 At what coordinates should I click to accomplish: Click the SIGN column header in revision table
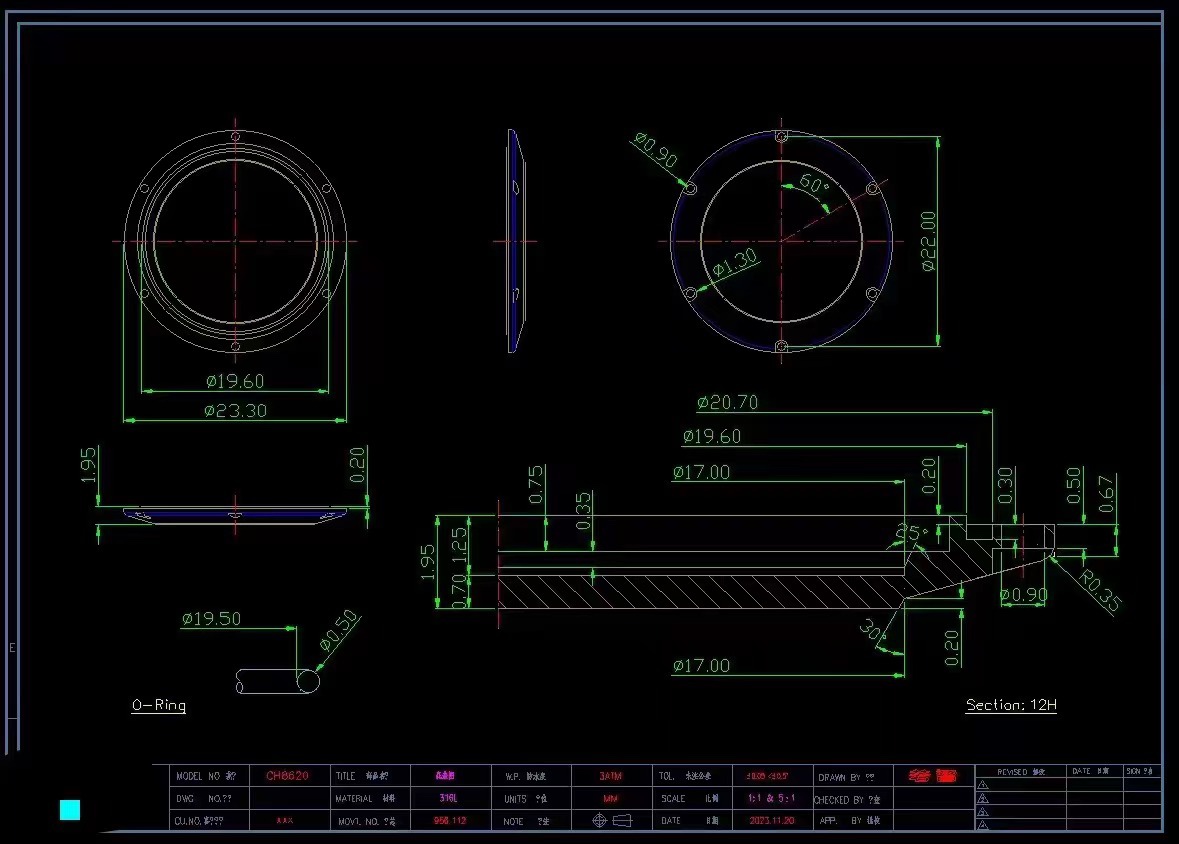(x=1138, y=770)
